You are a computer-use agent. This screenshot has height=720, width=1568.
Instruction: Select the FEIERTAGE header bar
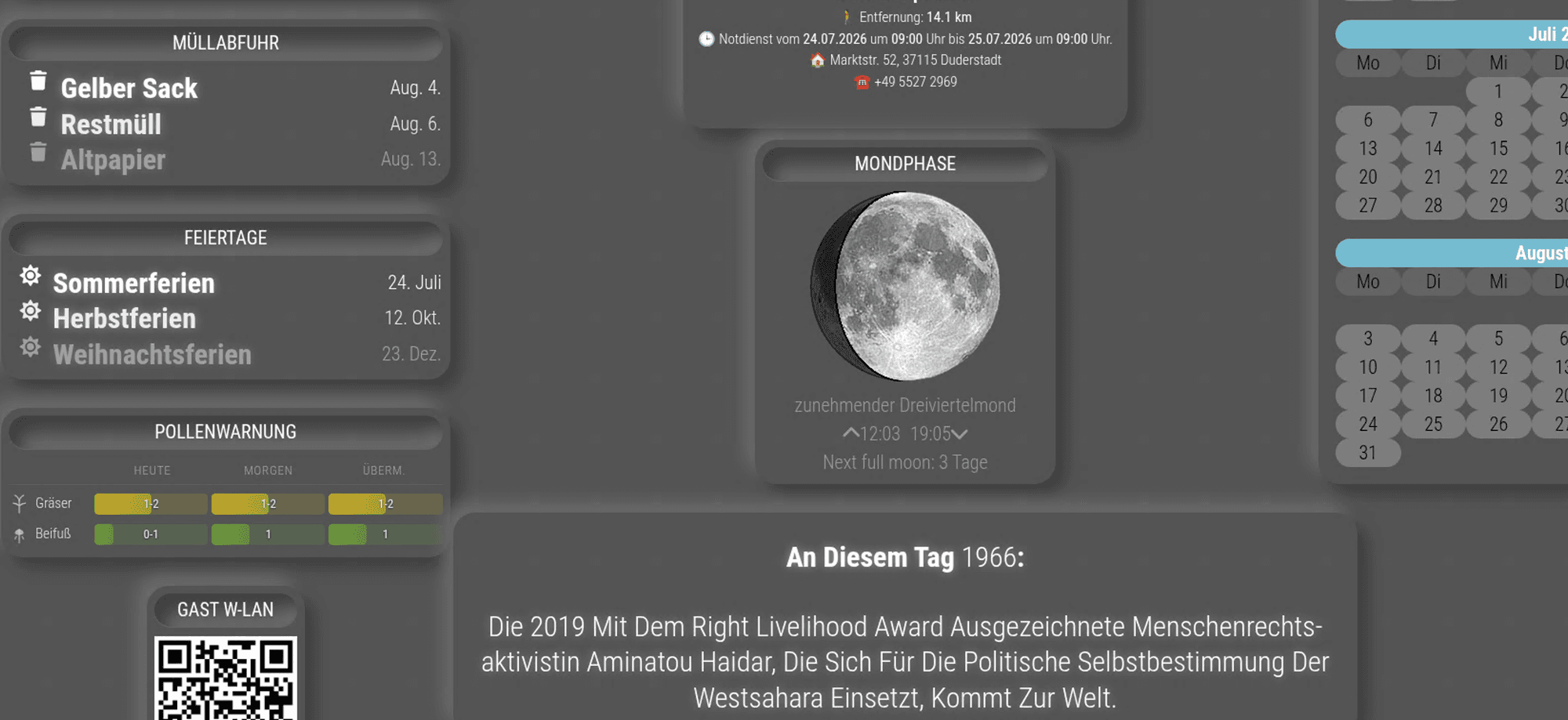coord(226,237)
